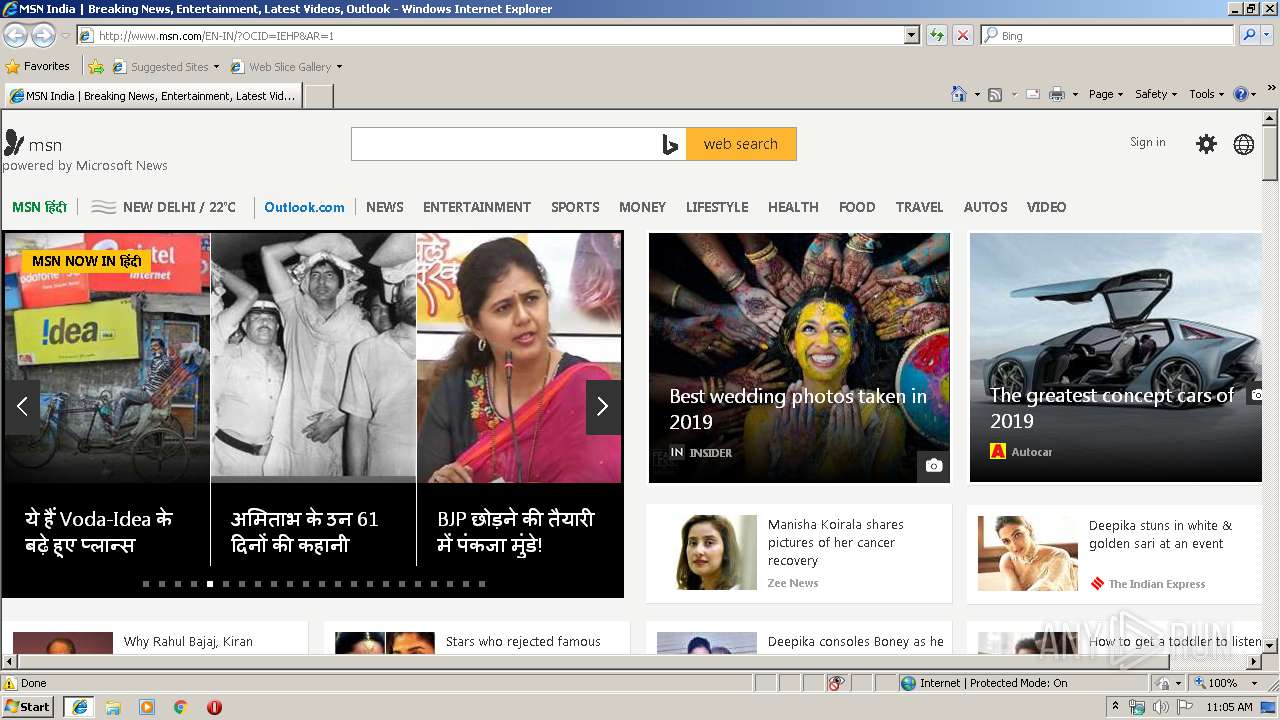Expand Suggested Sites dropdown

point(216,67)
